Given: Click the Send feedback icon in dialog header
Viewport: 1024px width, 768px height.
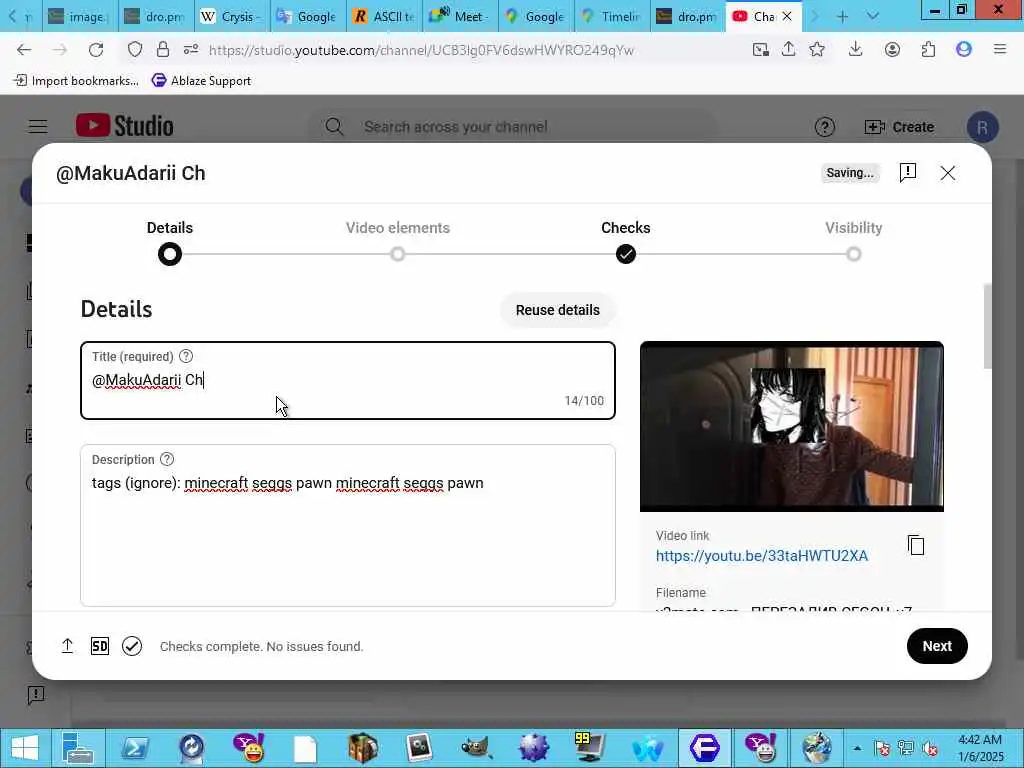Looking at the screenshot, I should pyautogui.click(x=908, y=172).
